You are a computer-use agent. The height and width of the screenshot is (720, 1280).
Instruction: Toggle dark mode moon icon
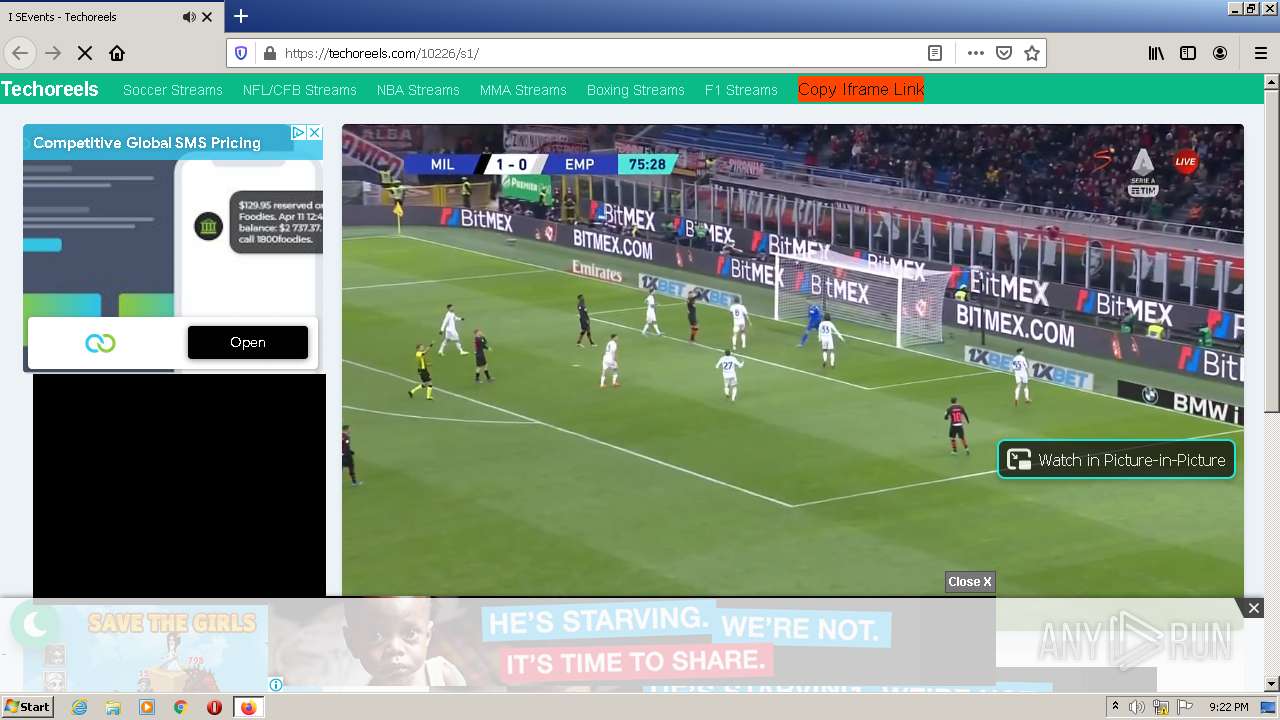[x=35, y=625]
